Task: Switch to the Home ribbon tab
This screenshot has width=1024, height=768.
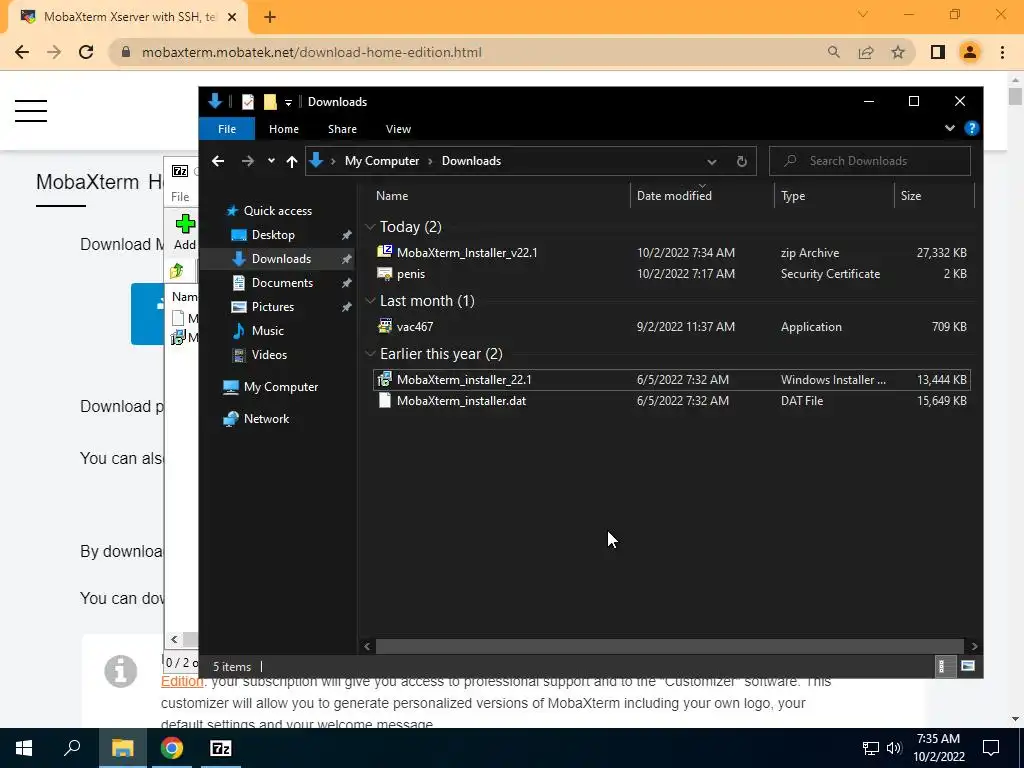Action: [283, 129]
